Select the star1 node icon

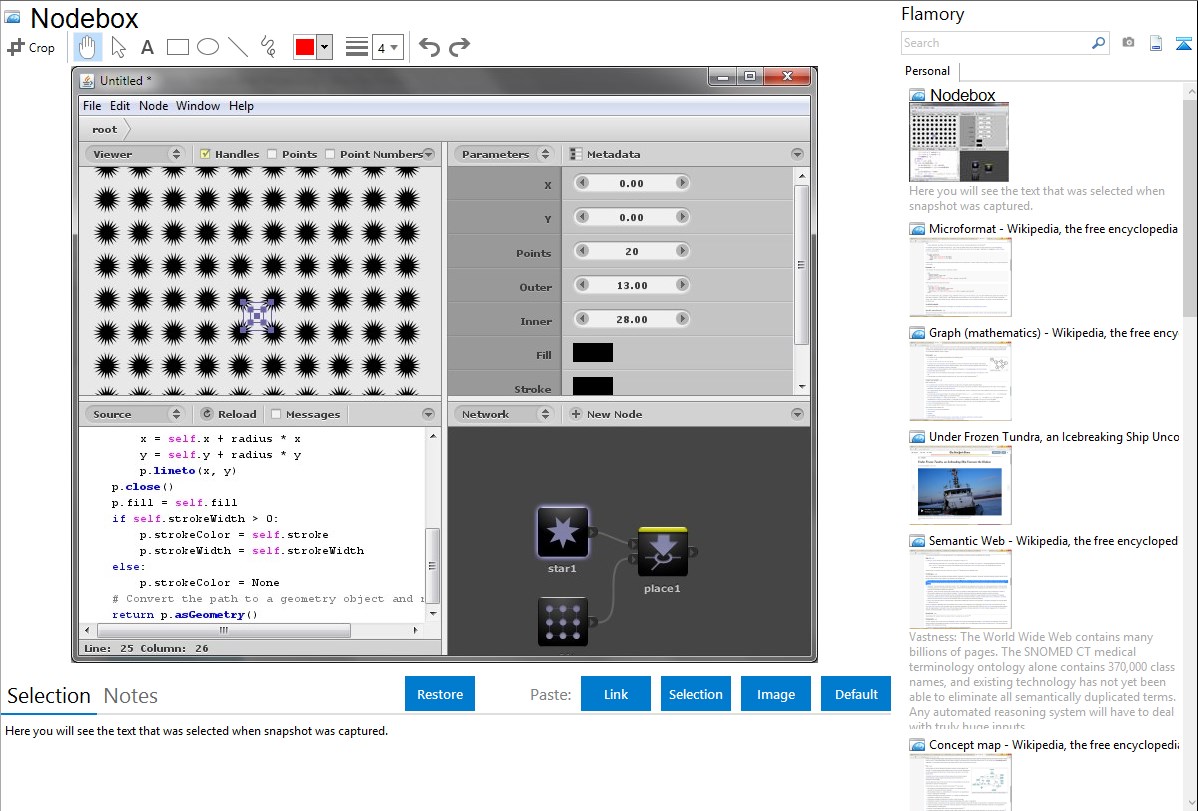coord(563,532)
